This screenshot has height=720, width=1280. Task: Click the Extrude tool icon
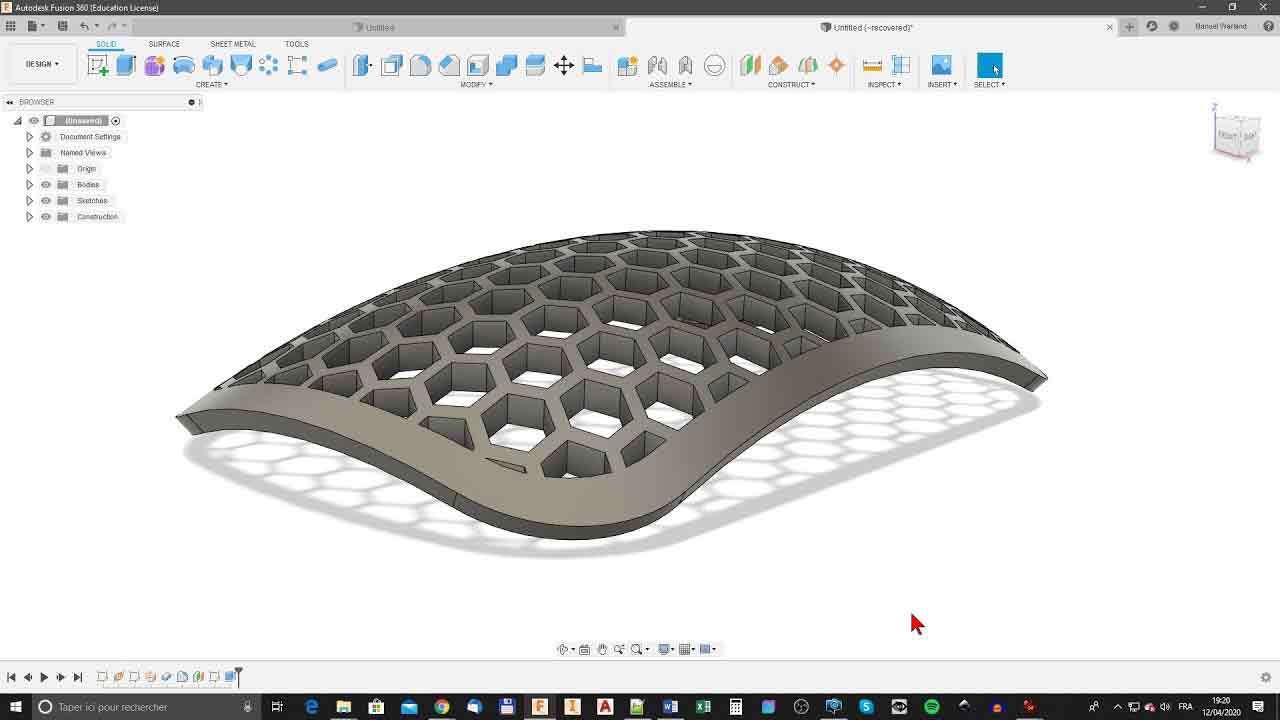pyautogui.click(x=126, y=65)
